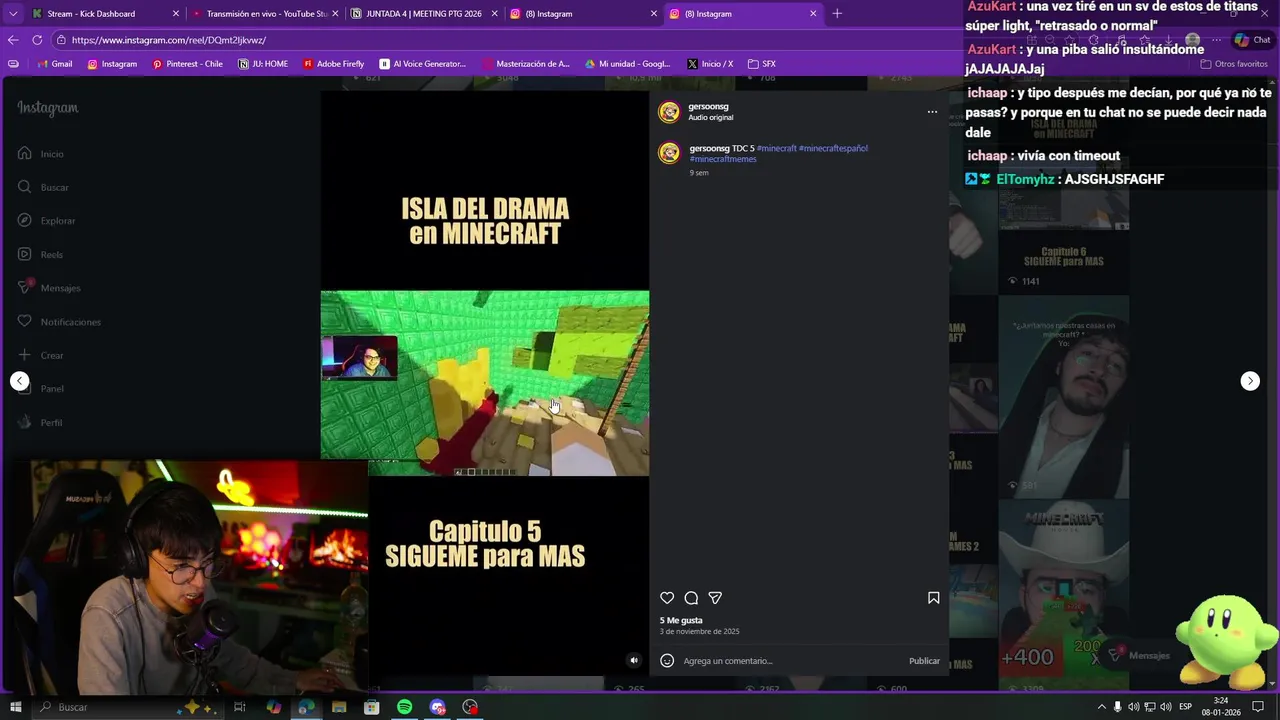Save the reel with bookmark icon
Viewport: 1280px width, 720px height.
(x=933, y=598)
